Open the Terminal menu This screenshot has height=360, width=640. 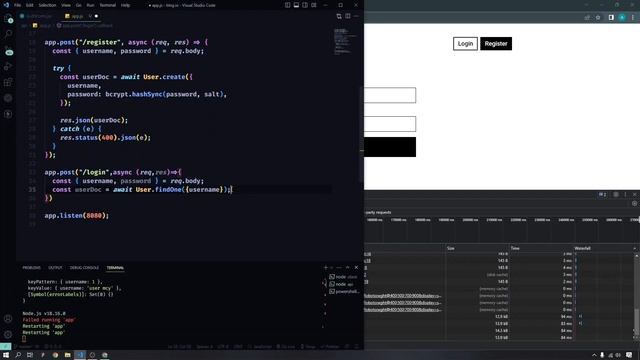coord(108,5)
